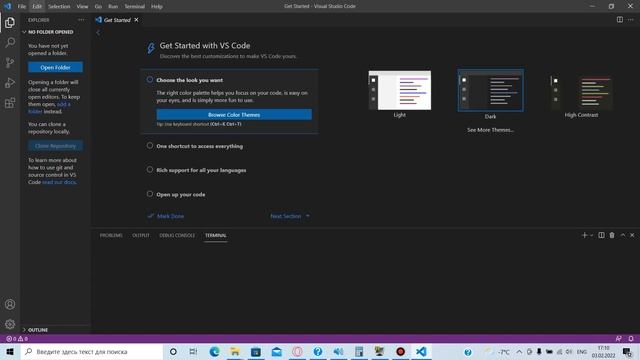Screen dimensions: 640x360
Task: Click the Windows taskbar search box
Action: 91,351
